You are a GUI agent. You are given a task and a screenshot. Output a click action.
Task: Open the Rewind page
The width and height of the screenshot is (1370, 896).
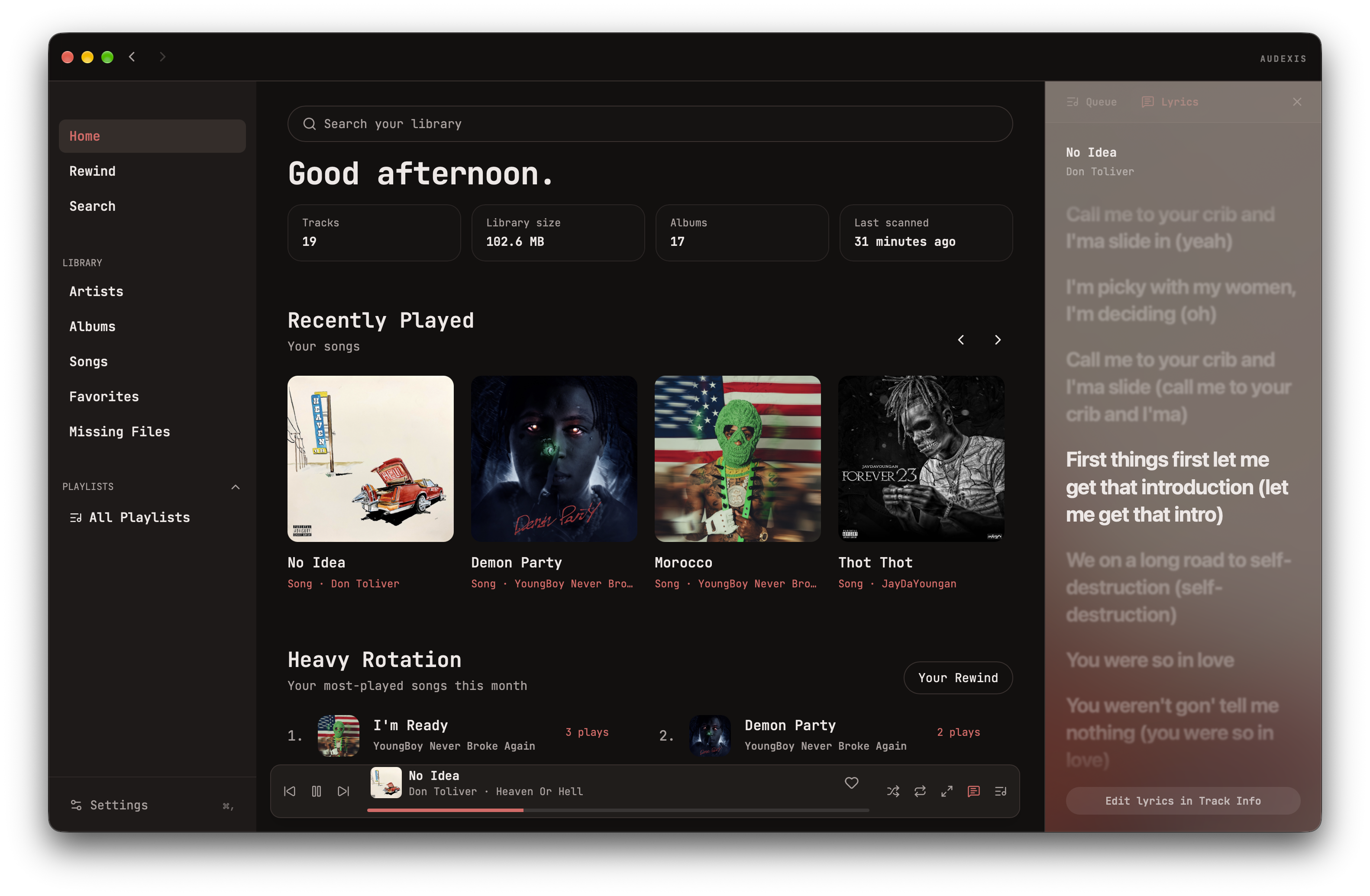coord(152,171)
